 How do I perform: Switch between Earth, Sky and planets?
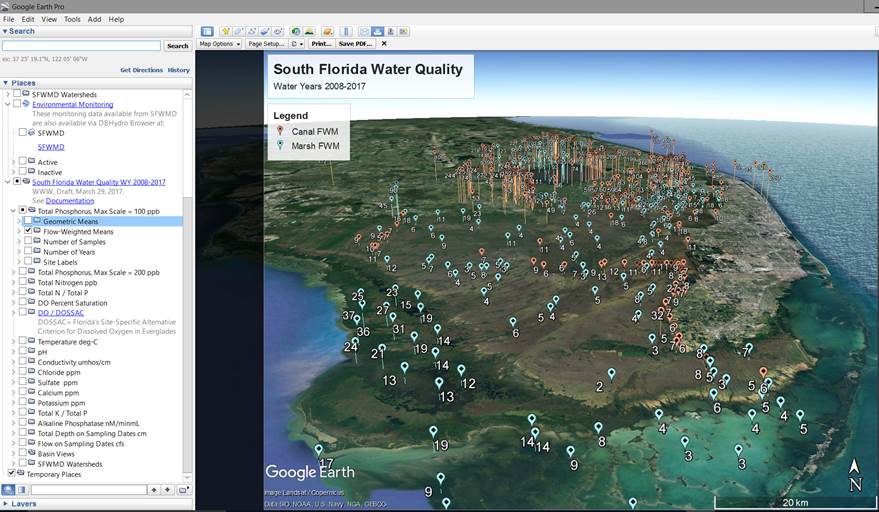(x=327, y=31)
